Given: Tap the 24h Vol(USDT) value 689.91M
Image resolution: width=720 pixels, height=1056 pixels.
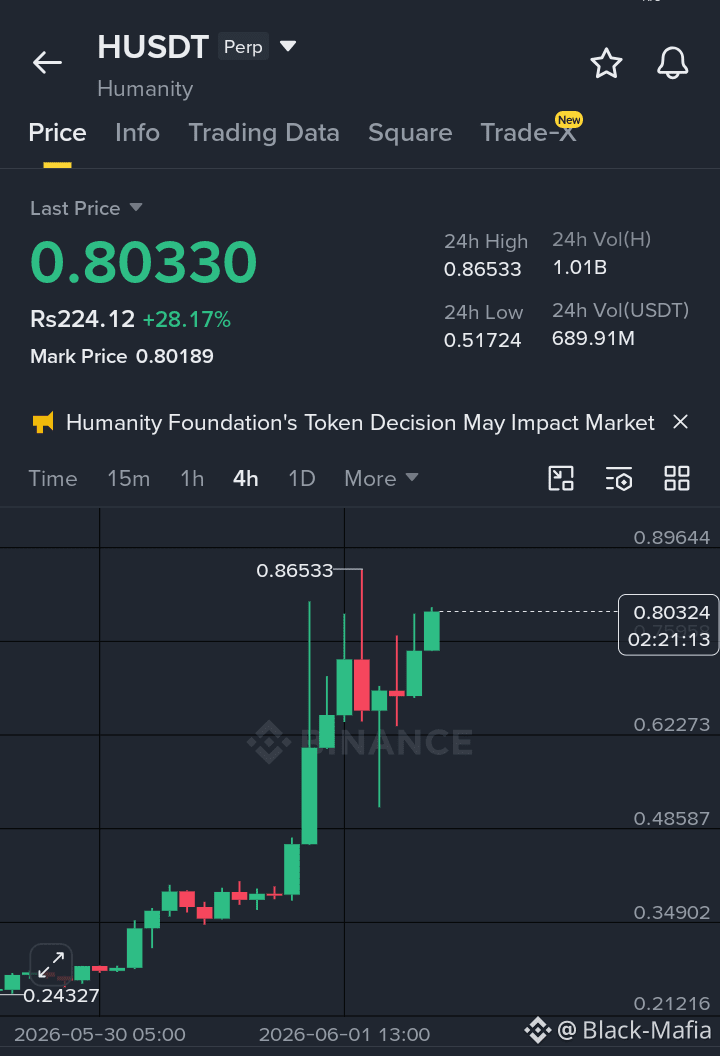Looking at the screenshot, I should point(593,338).
